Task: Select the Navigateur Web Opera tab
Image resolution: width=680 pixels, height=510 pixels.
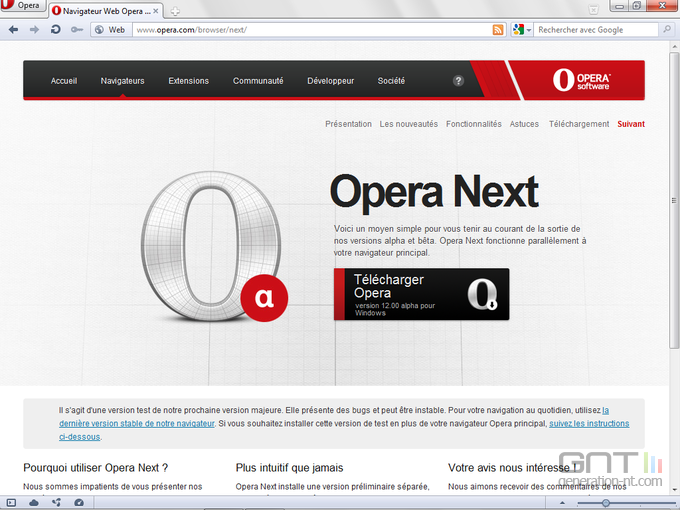Action: [106, 11]
